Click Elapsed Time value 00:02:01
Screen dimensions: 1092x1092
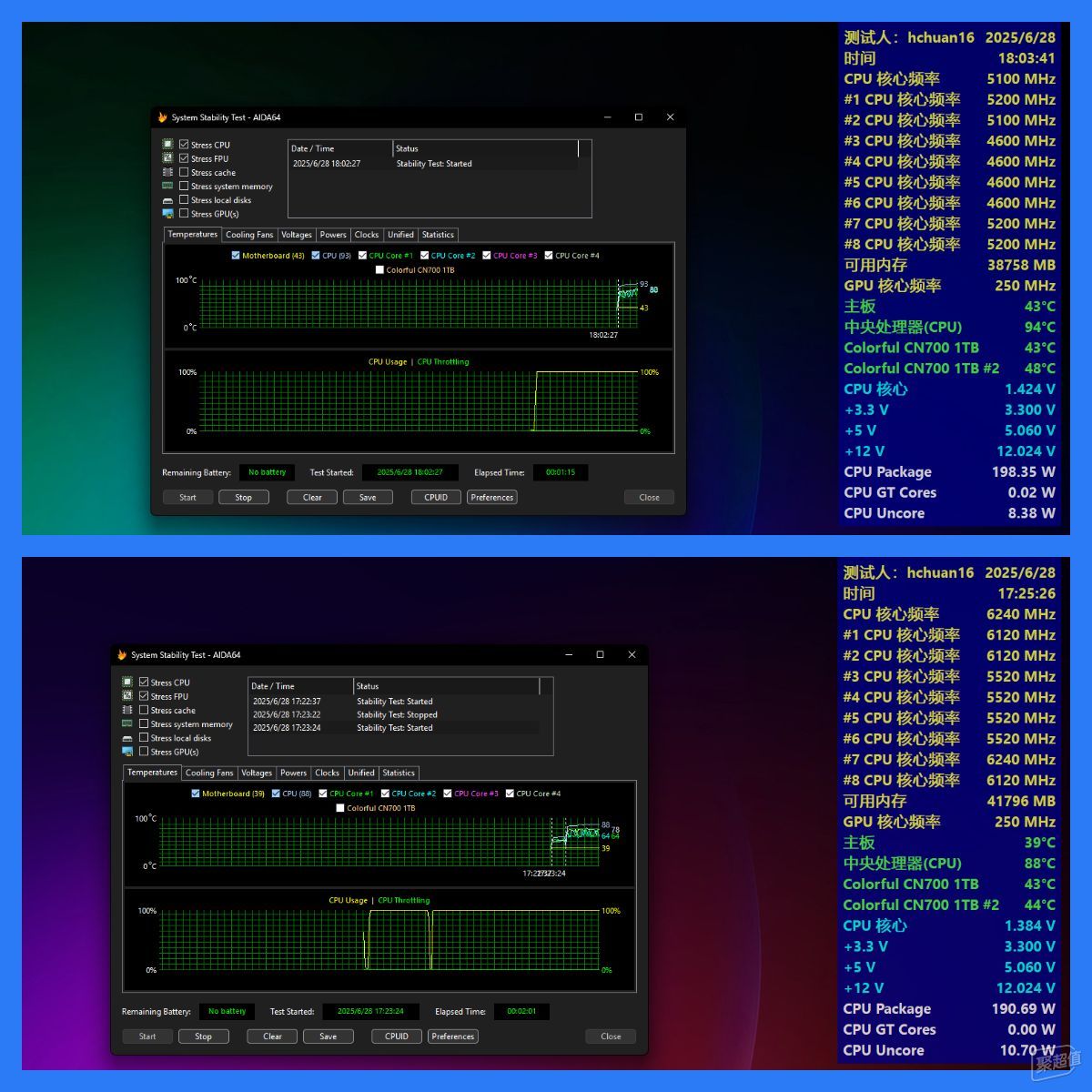[x=521, y=1011]
